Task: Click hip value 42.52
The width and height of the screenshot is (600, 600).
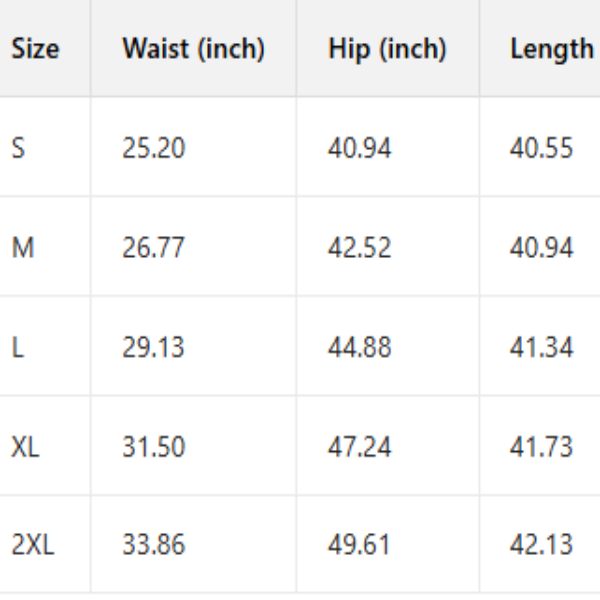Action: [359, 248]
